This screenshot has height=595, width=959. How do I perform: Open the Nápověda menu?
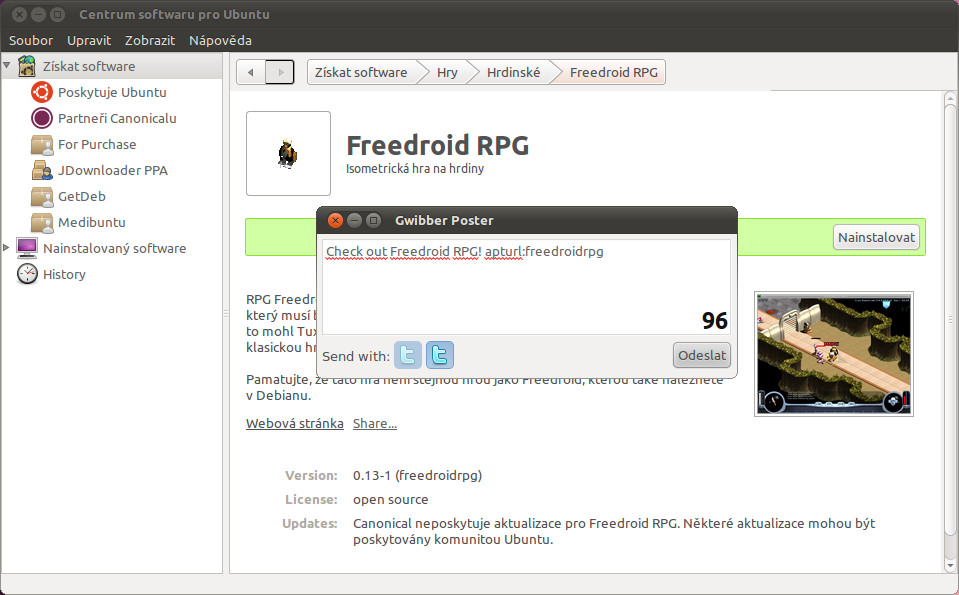tap(220, 40)
